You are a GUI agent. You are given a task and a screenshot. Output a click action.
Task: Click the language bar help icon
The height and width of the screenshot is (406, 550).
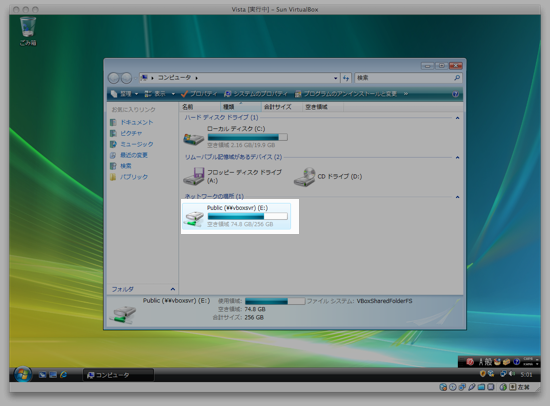click(x=516, y=362)
